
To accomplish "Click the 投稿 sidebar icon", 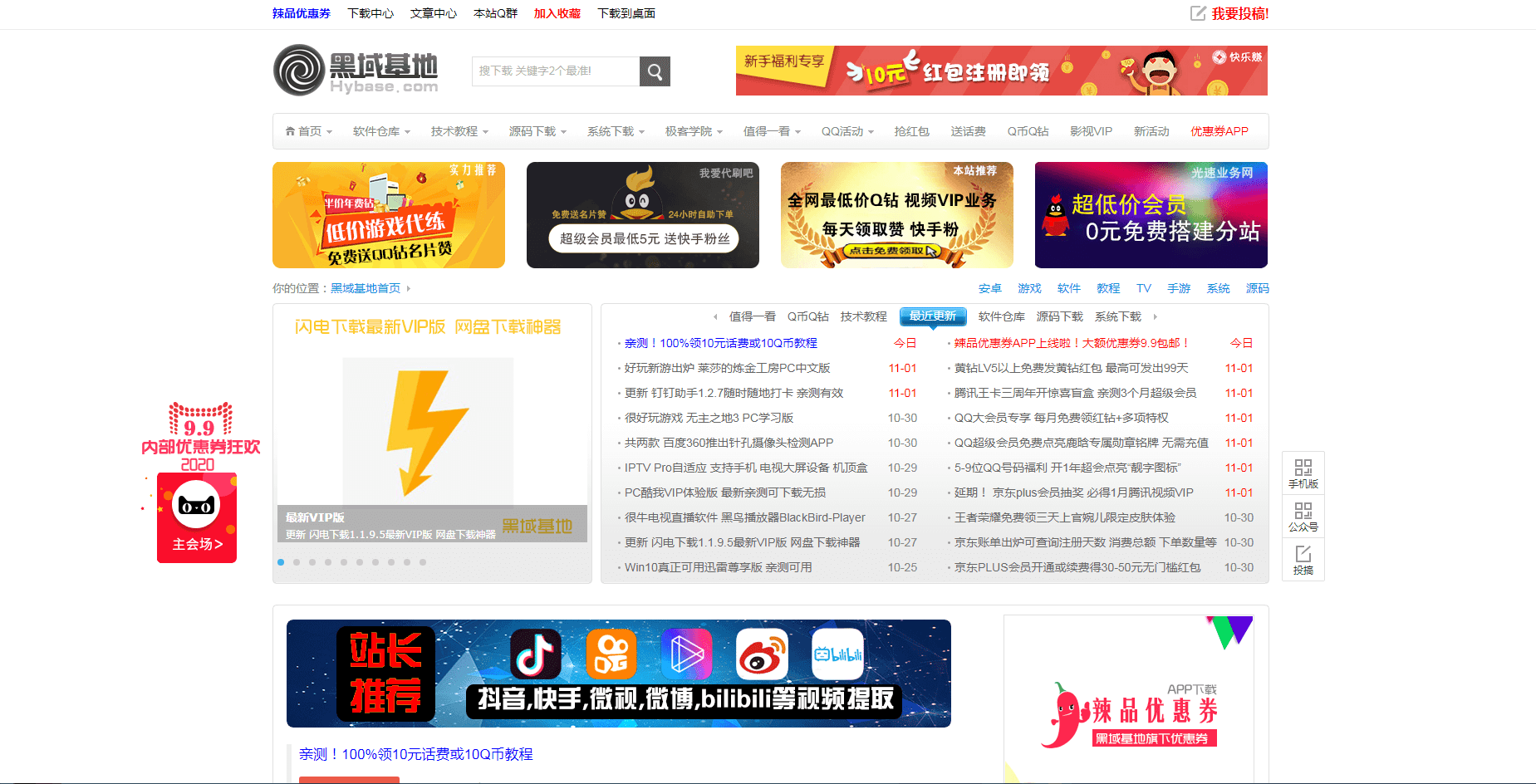I will point(1303,559).
